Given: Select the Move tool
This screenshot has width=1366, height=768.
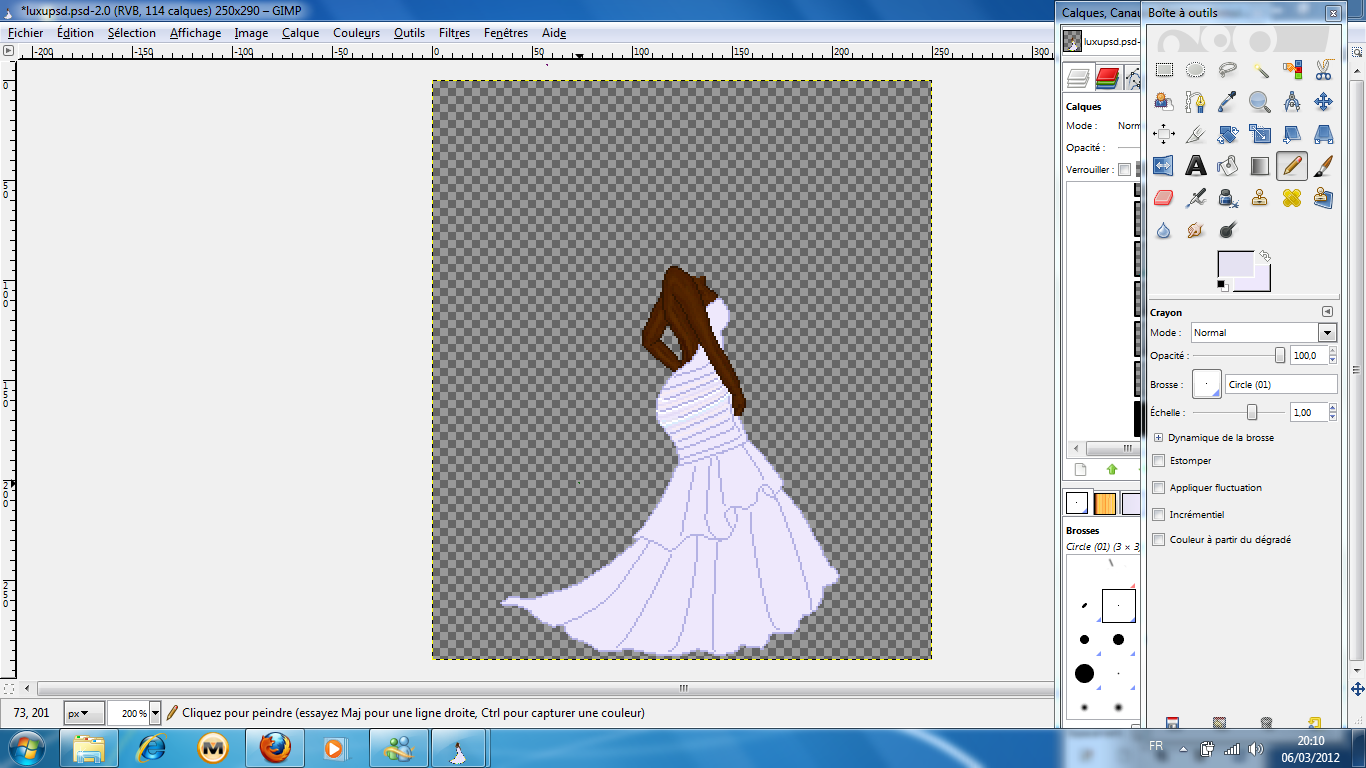Looking at the screenshot, I should [x=1323, y=102].
